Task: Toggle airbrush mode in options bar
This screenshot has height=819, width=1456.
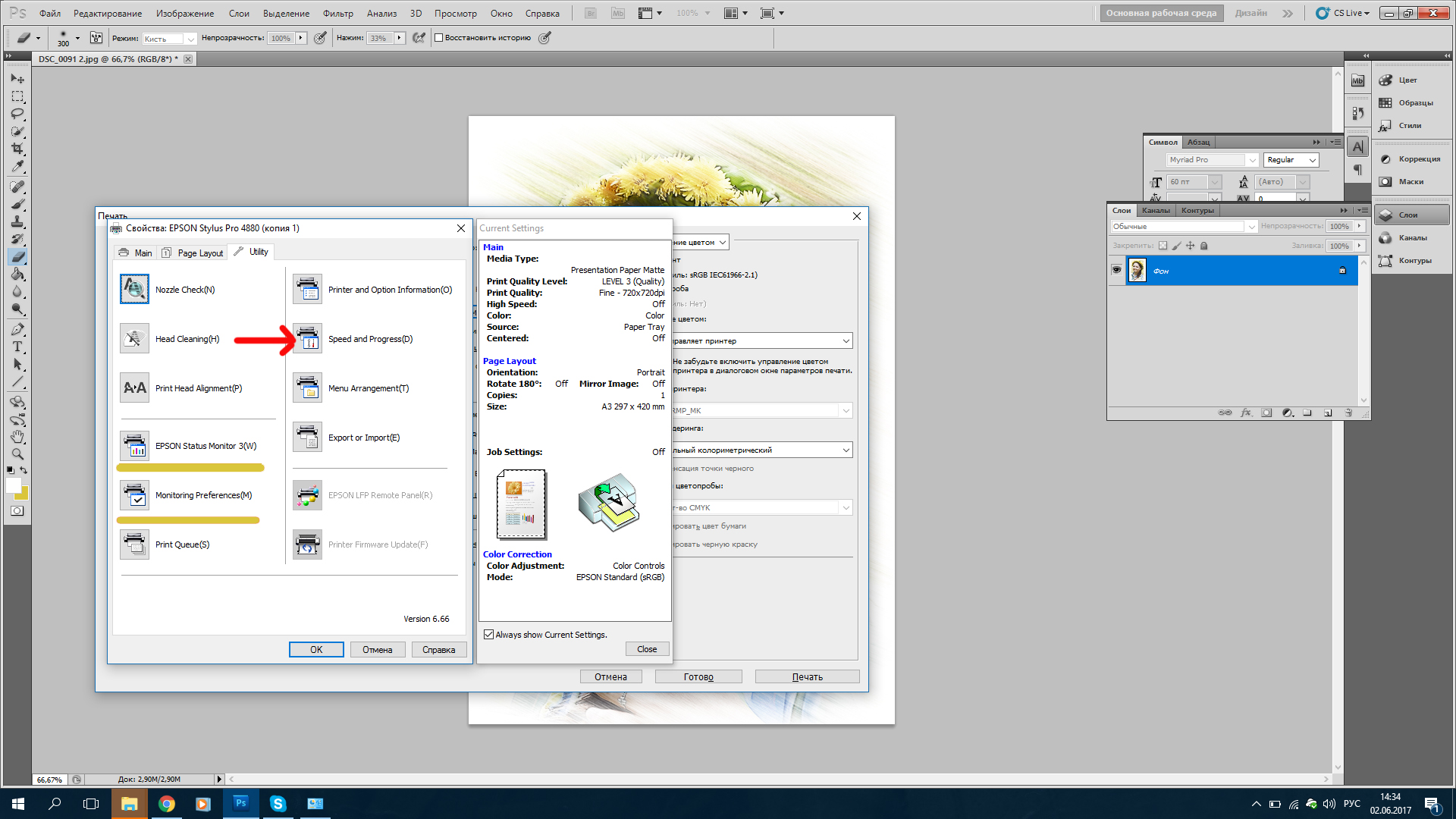Action: coord(419,38)
